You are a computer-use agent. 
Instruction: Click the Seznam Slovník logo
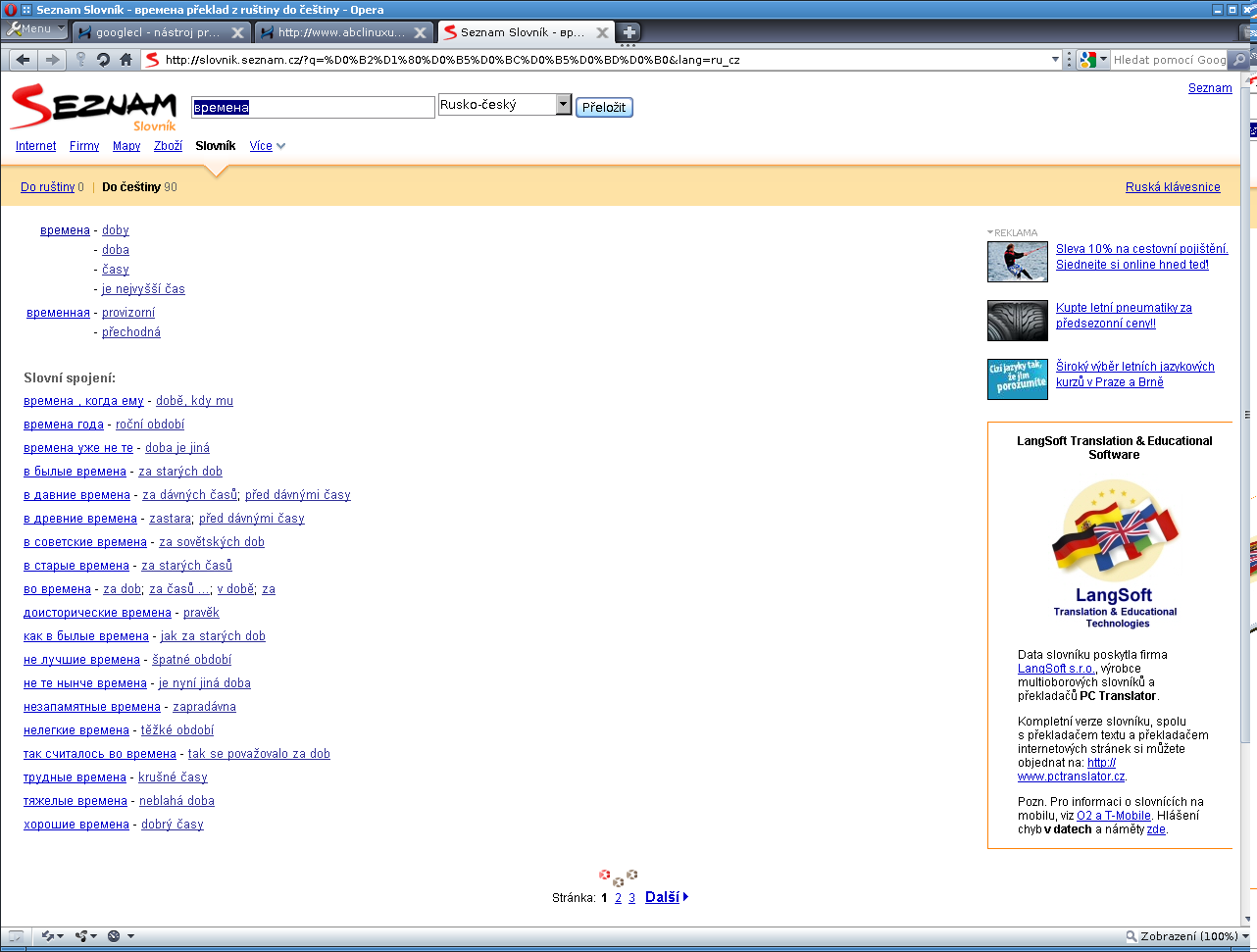pyautogui.click(x=93, y=108)
